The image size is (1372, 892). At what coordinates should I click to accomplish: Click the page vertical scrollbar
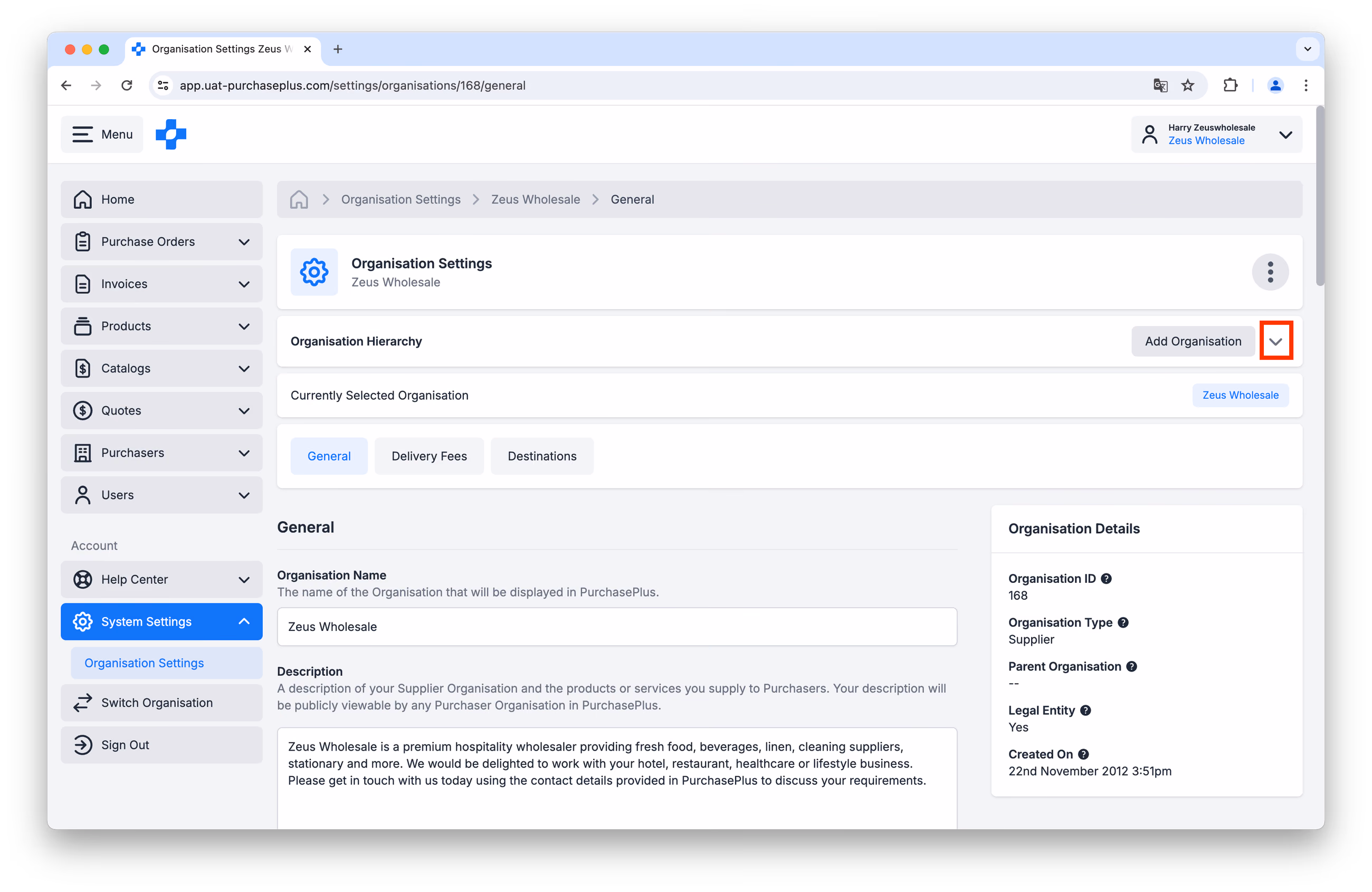1320,196
